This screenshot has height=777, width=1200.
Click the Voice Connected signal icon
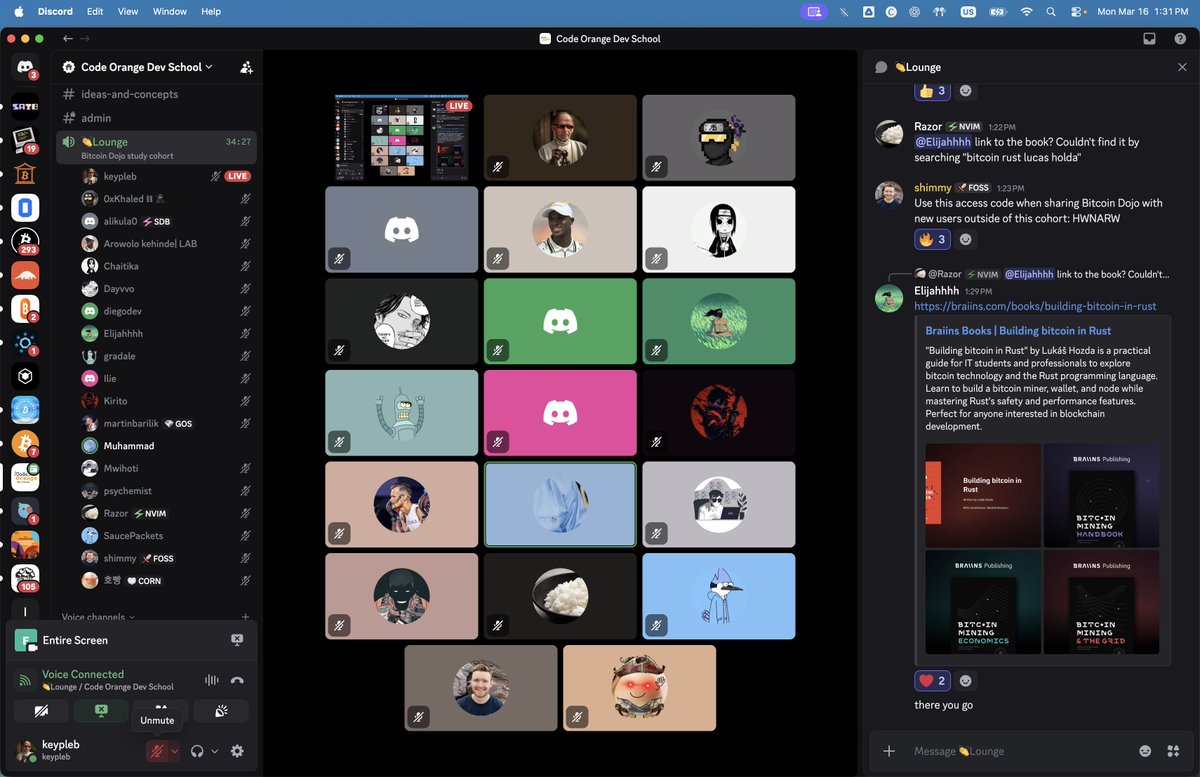(25, 680)
